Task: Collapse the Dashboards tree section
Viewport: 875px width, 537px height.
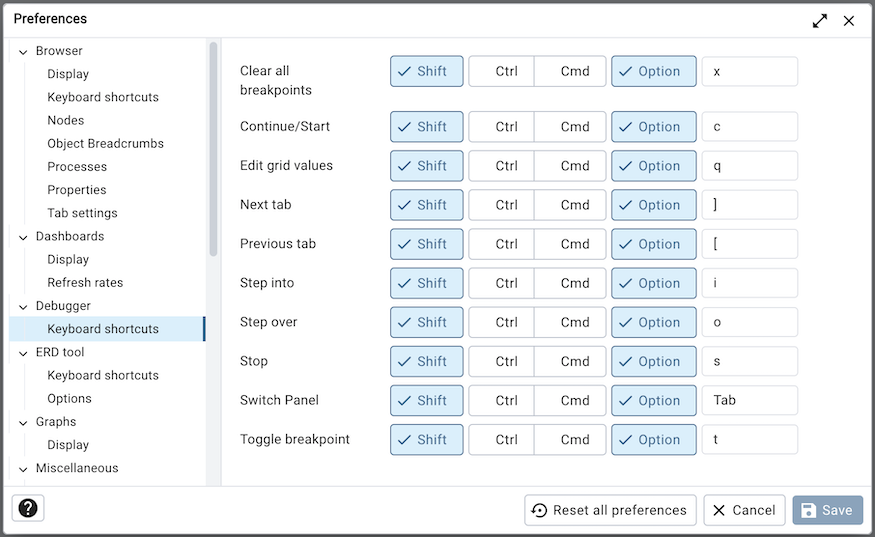Action: tap(23, 237)
